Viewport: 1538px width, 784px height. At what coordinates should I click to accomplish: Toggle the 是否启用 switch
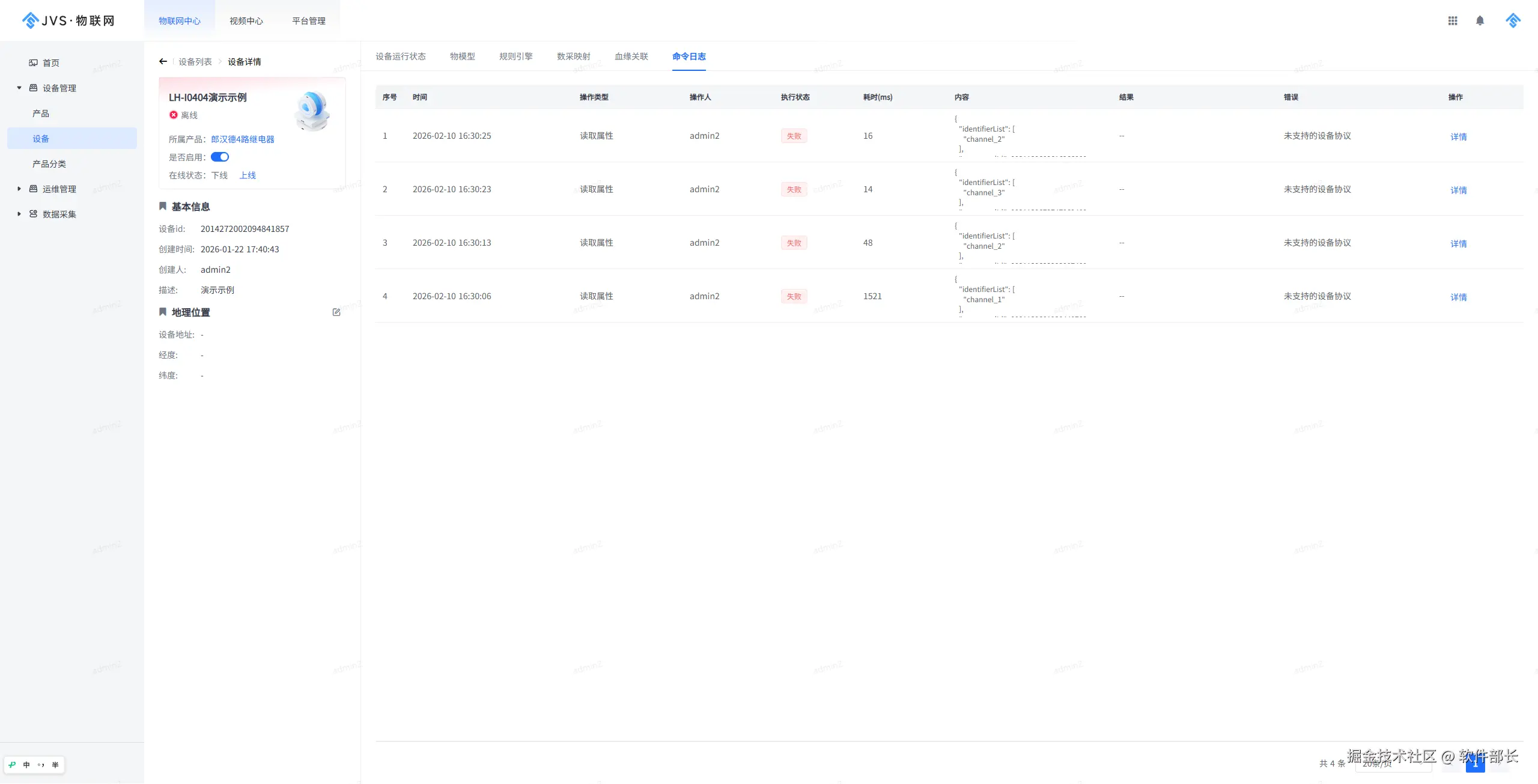pos(220,157)
